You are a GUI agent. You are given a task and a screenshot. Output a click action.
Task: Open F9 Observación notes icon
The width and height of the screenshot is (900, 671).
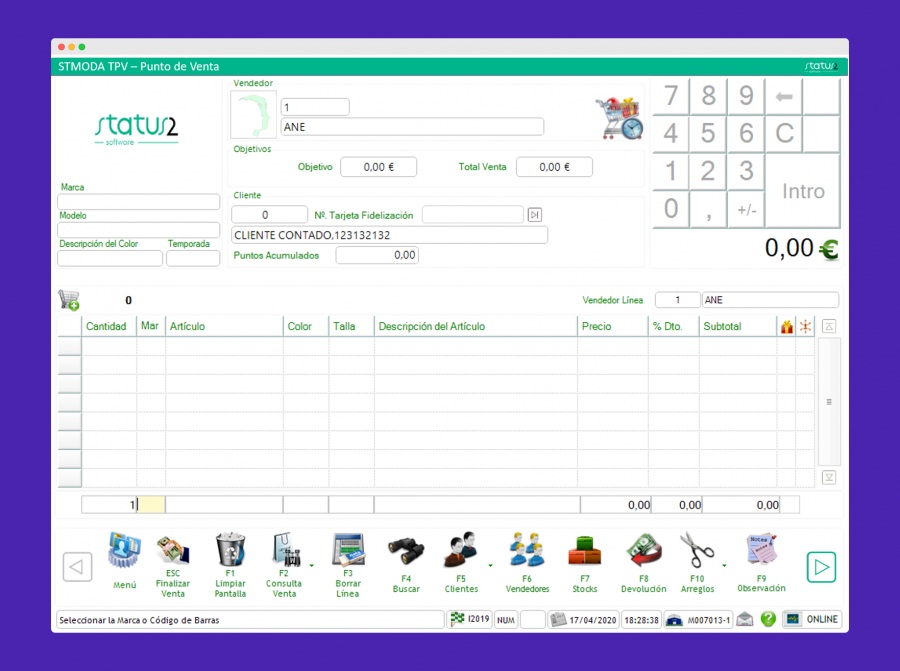(761, 550)
